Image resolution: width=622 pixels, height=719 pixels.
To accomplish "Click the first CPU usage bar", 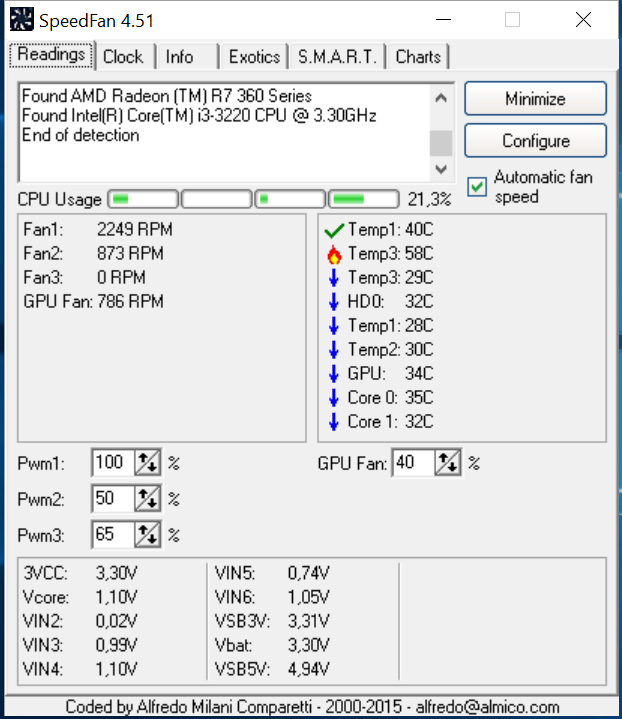I will pyautogui.click(x=143, y=199).
